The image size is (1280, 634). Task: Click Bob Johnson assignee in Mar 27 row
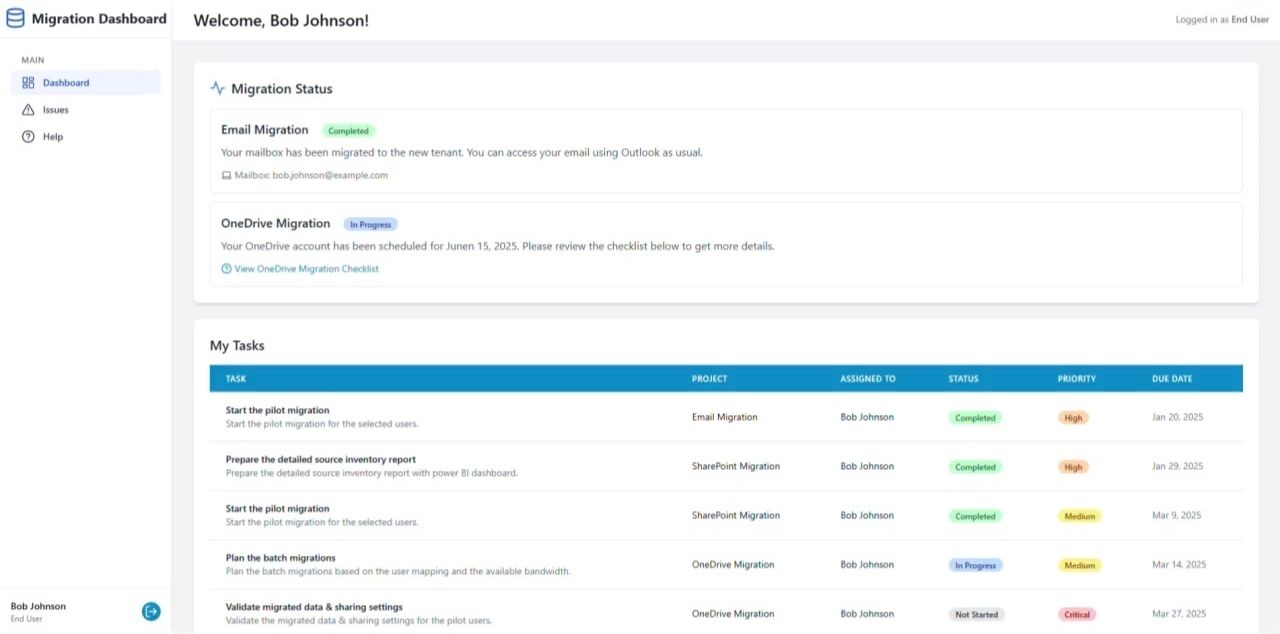pyautogui.click(x=867, y=614)
